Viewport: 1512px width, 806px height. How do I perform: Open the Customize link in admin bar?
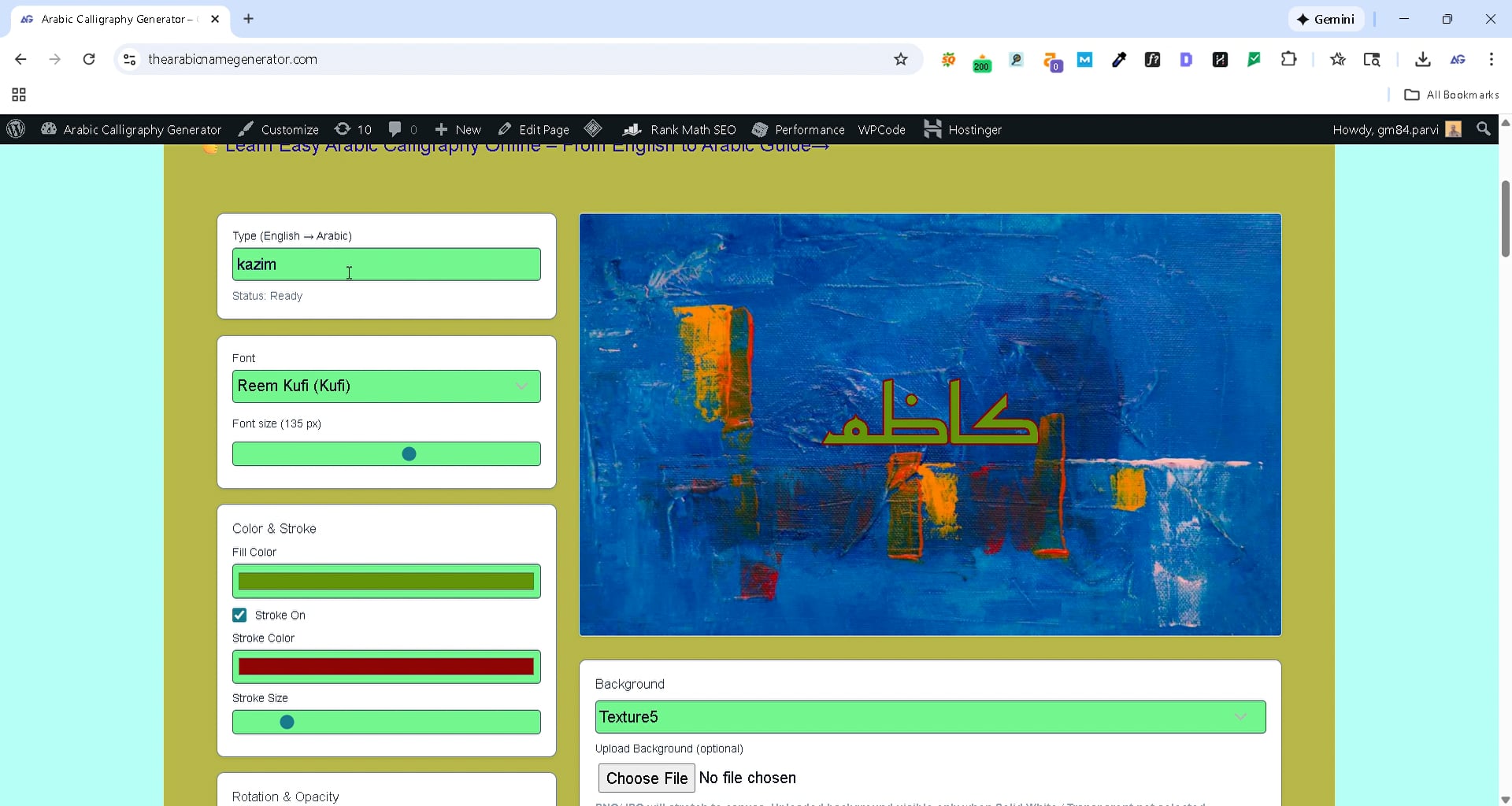coord(279,129)
